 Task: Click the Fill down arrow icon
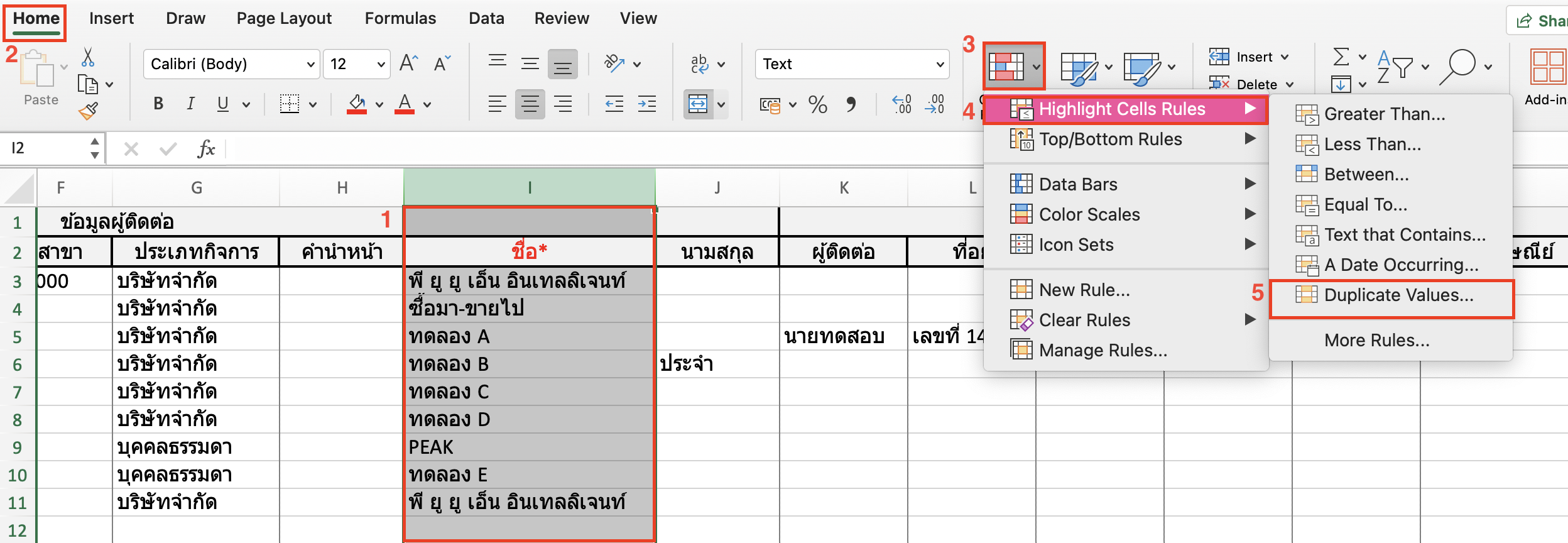click(1341, 84)
